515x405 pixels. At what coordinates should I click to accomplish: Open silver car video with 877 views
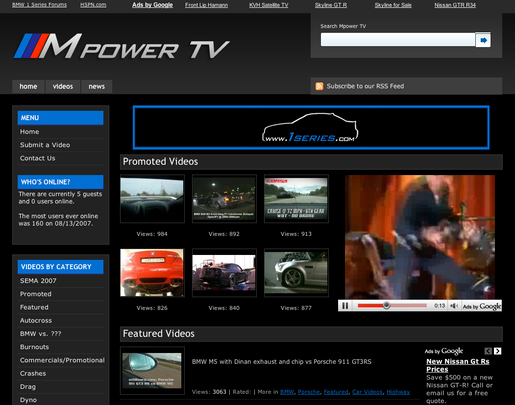pos(296,273)
